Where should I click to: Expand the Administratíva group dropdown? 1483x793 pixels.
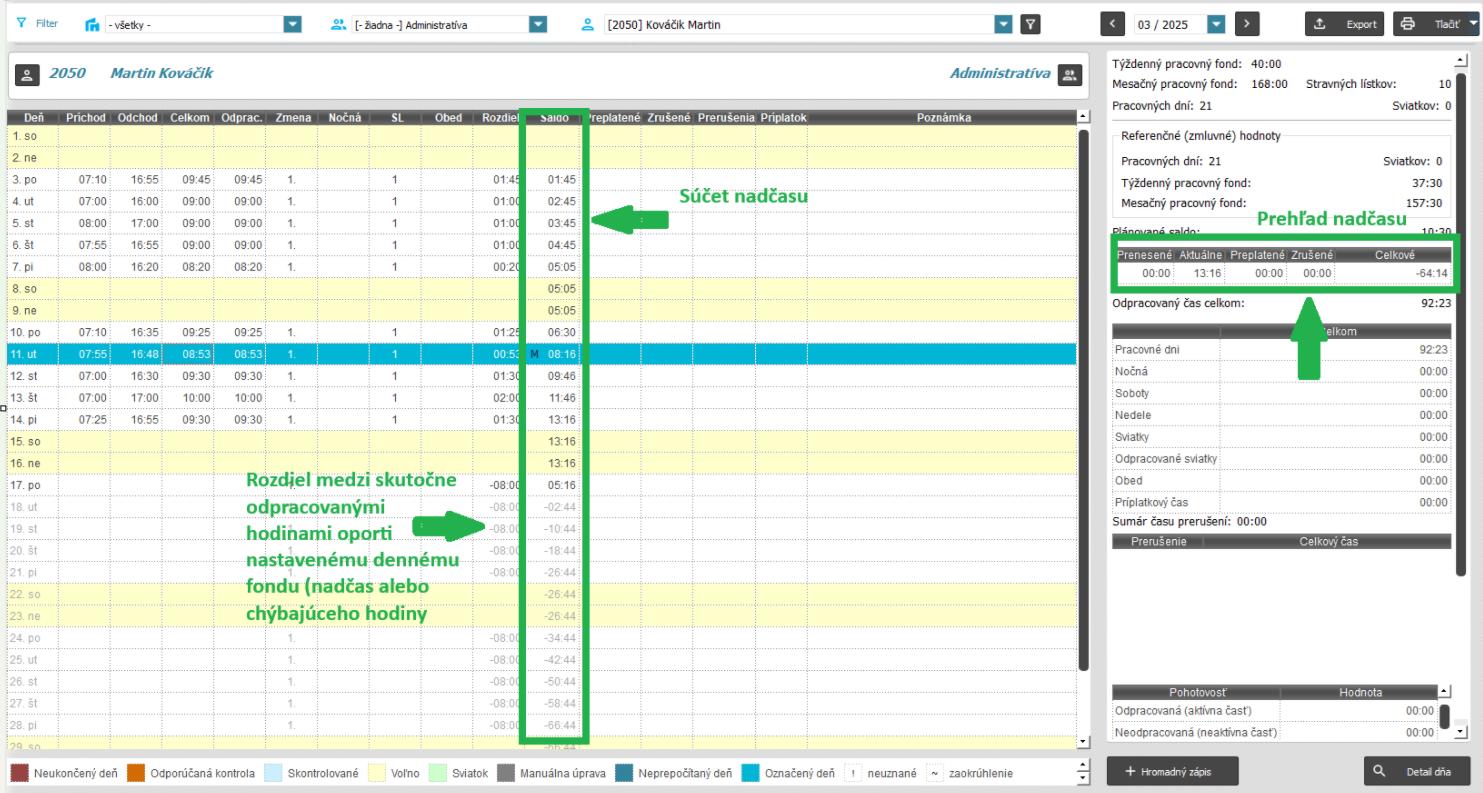[538, 25]
